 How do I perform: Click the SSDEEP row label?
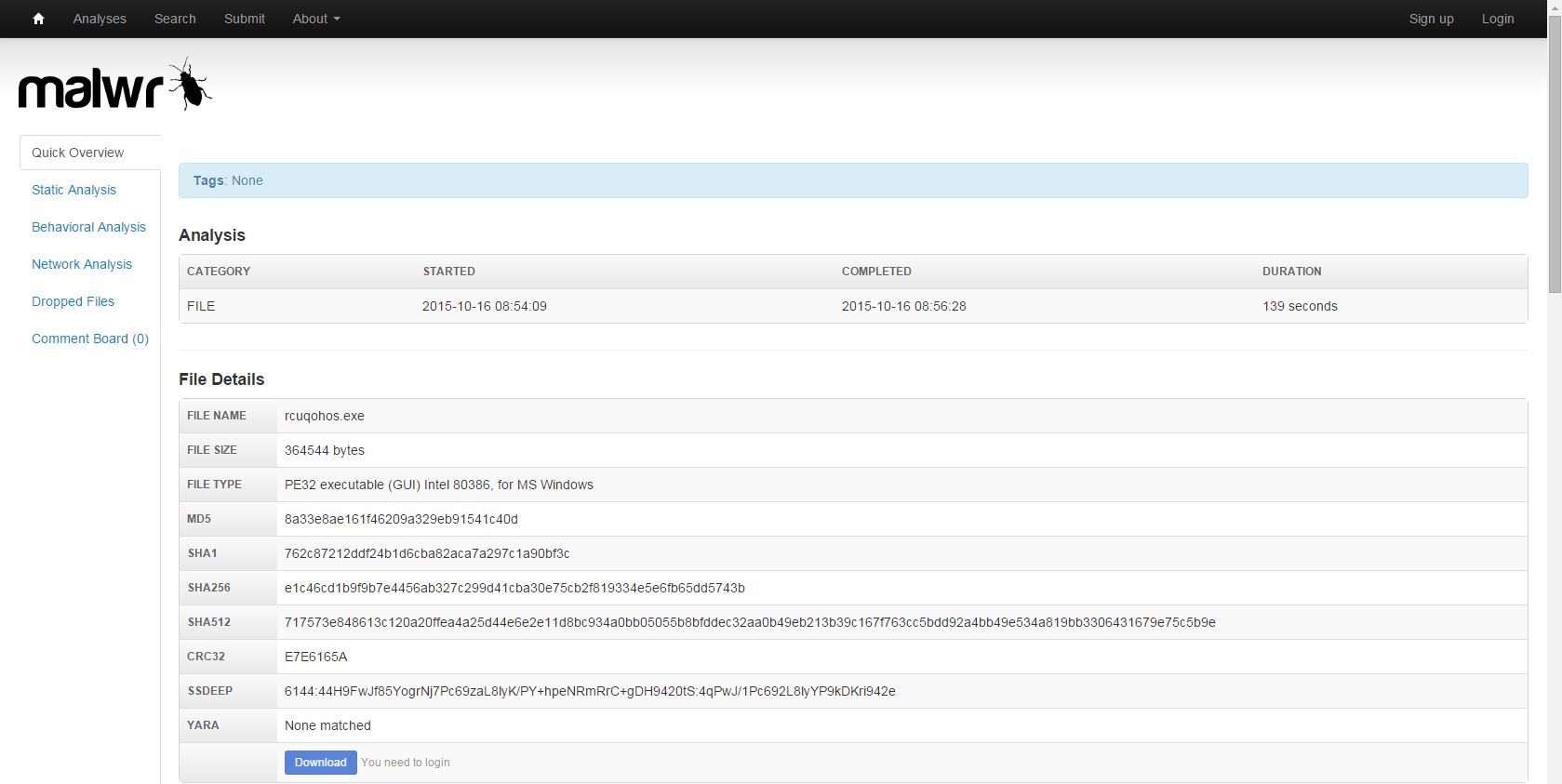click(210, 691)
